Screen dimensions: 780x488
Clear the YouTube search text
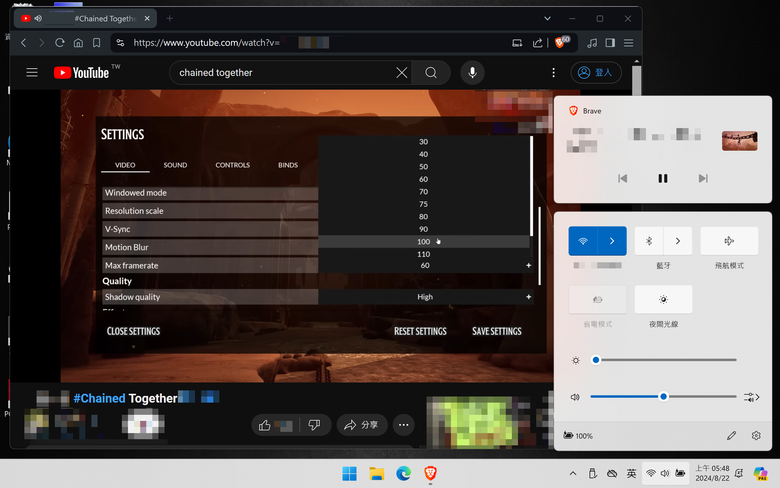coord(401,73)
